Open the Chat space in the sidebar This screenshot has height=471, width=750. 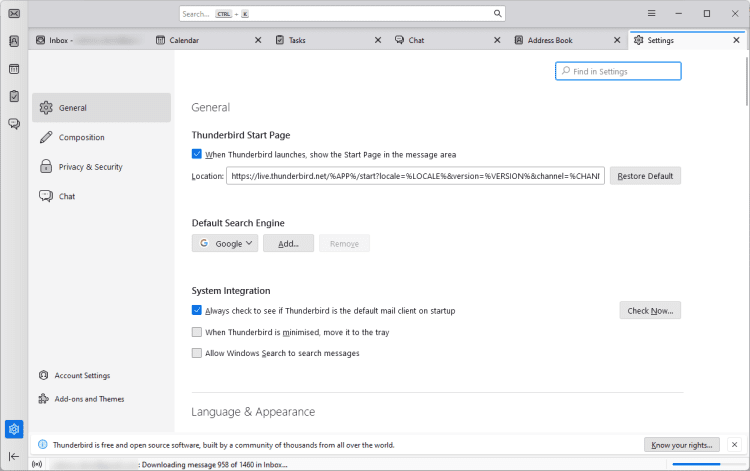[x=14, y=124]
